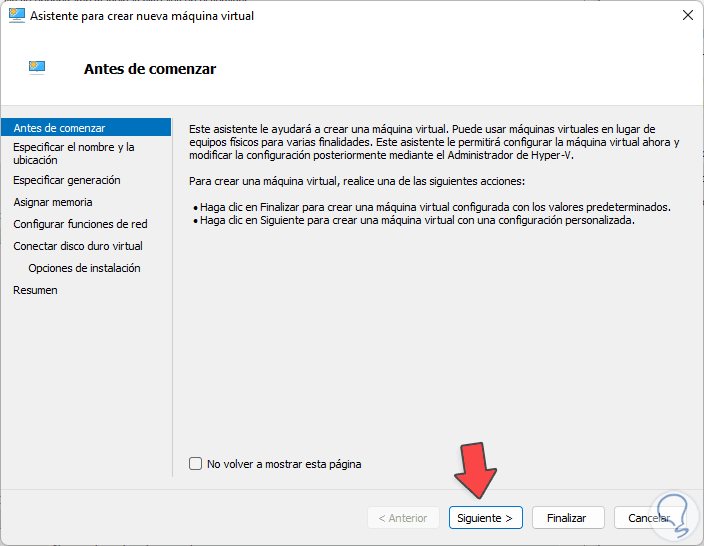Click the 'Haga clic en Finalizar' bullet text
The height and width of the screenshot is (546, 704).
(435, 207)
